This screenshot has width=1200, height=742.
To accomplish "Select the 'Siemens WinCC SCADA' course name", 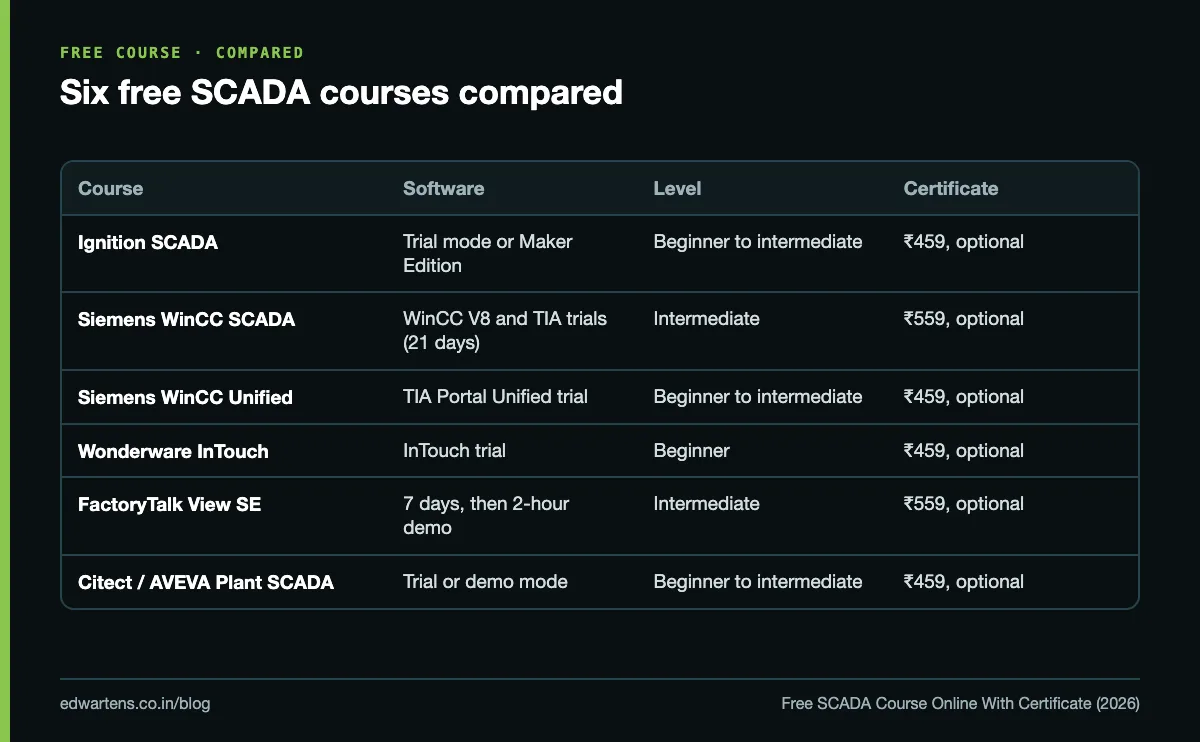I will click(186, 320).
